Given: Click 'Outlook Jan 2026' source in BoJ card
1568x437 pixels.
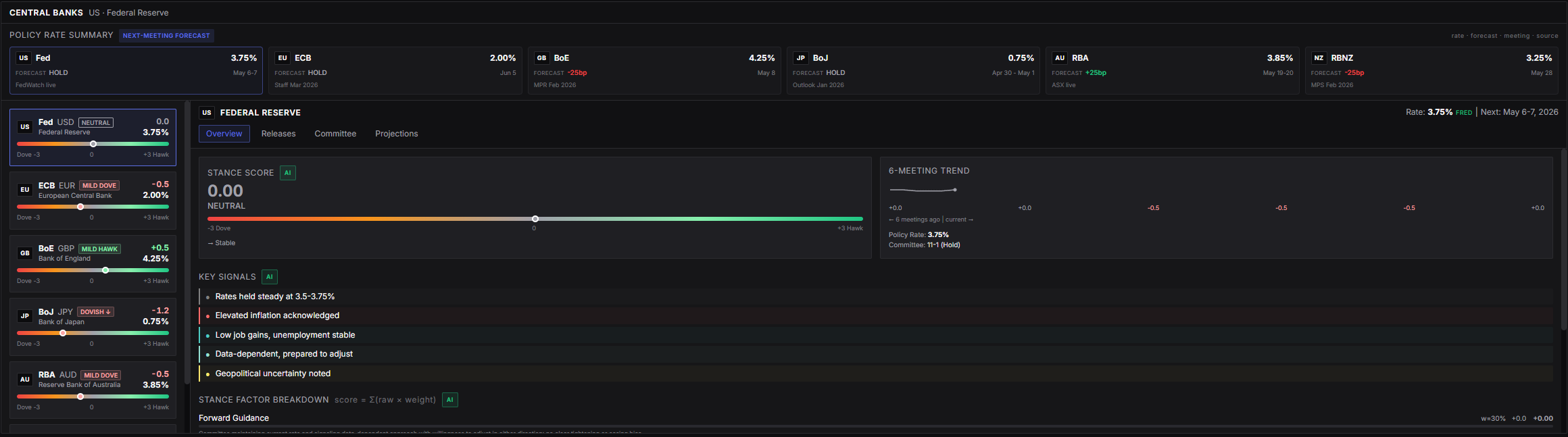Looking at the screenshot, I should click(x=818, y=85).
